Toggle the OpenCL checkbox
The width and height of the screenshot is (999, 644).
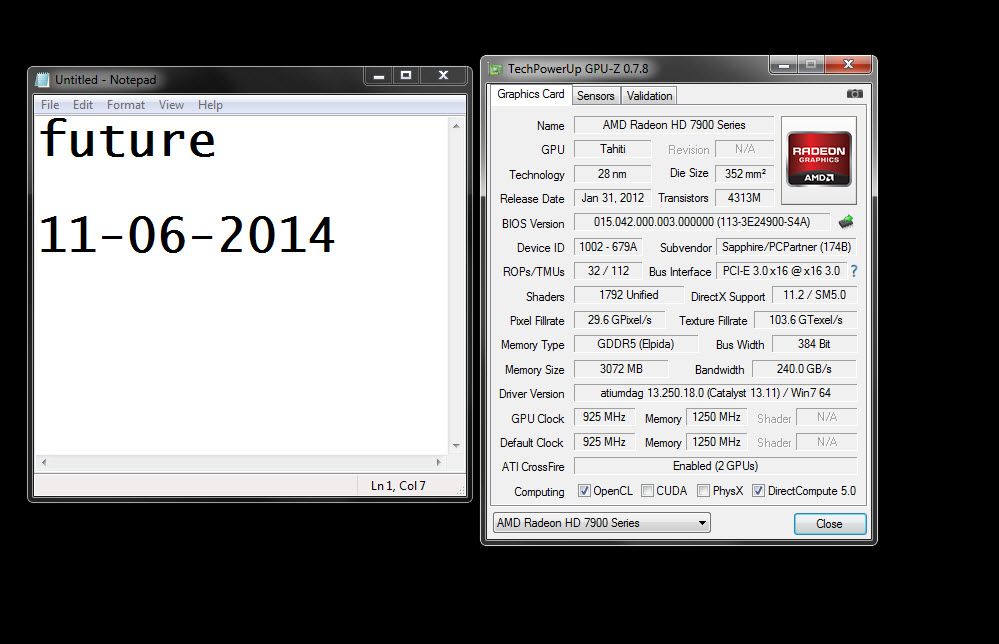point(584,490)
